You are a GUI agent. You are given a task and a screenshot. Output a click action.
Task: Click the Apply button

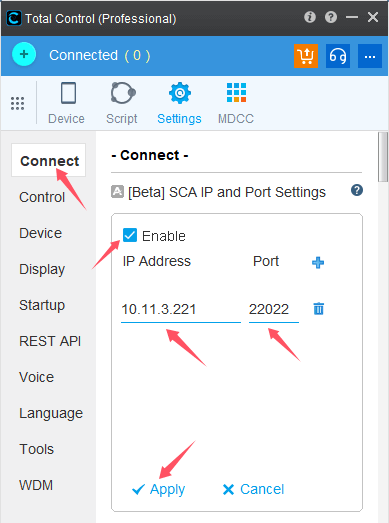tap(158, 489)
